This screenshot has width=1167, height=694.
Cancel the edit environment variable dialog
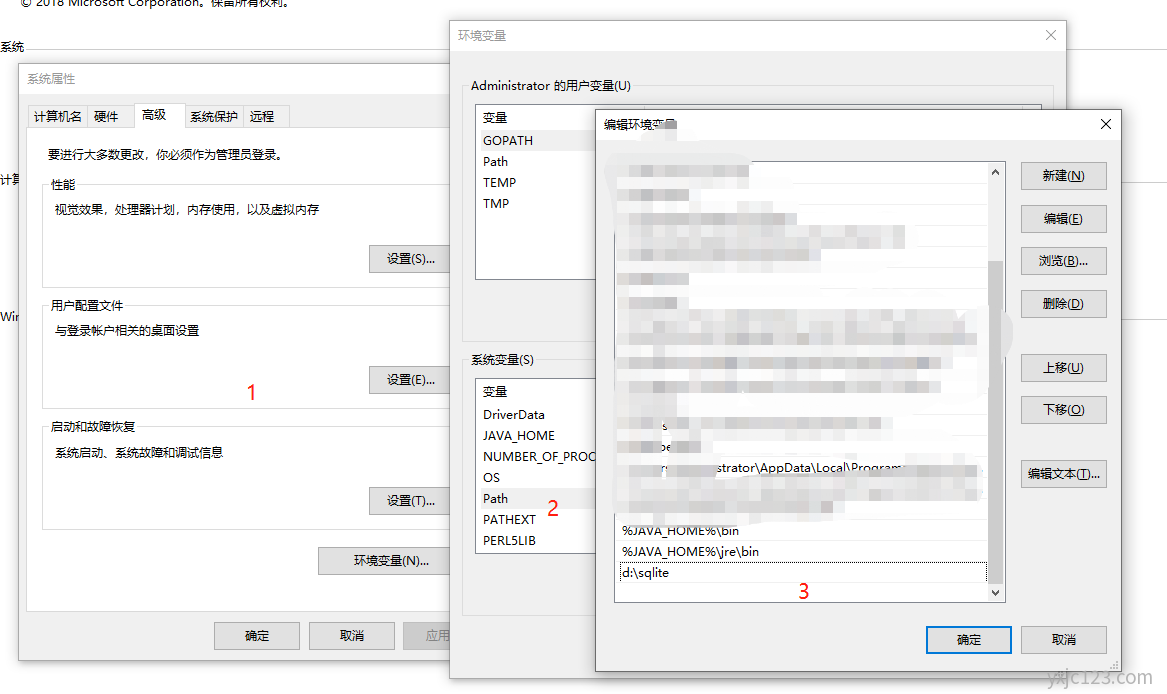coord(1063,640)
